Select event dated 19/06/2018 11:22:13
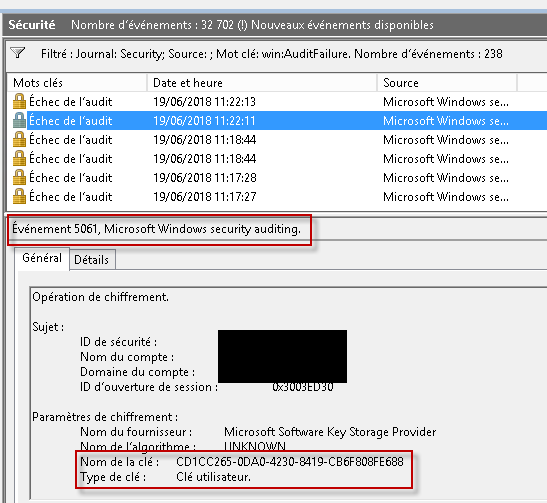 pos(204,102)
